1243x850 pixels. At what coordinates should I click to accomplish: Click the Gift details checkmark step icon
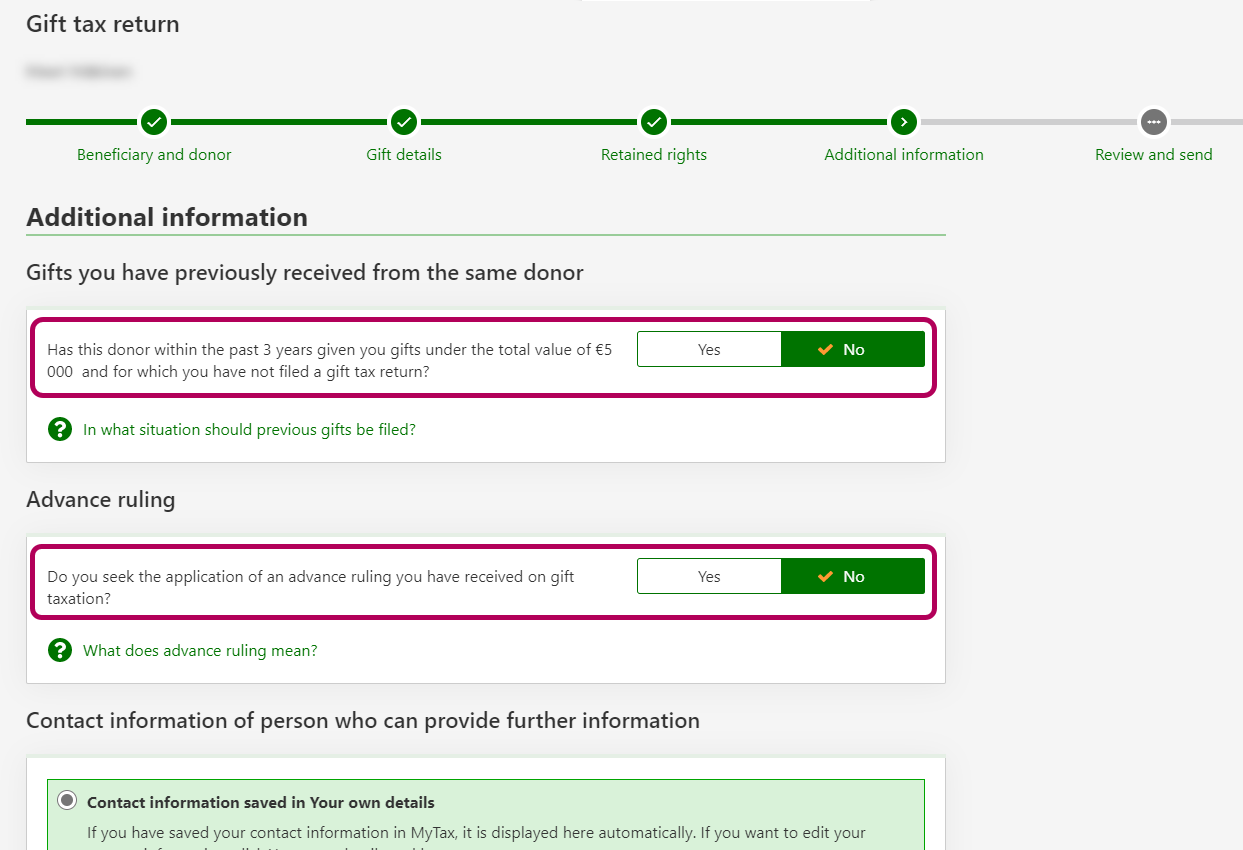[404, 122]
